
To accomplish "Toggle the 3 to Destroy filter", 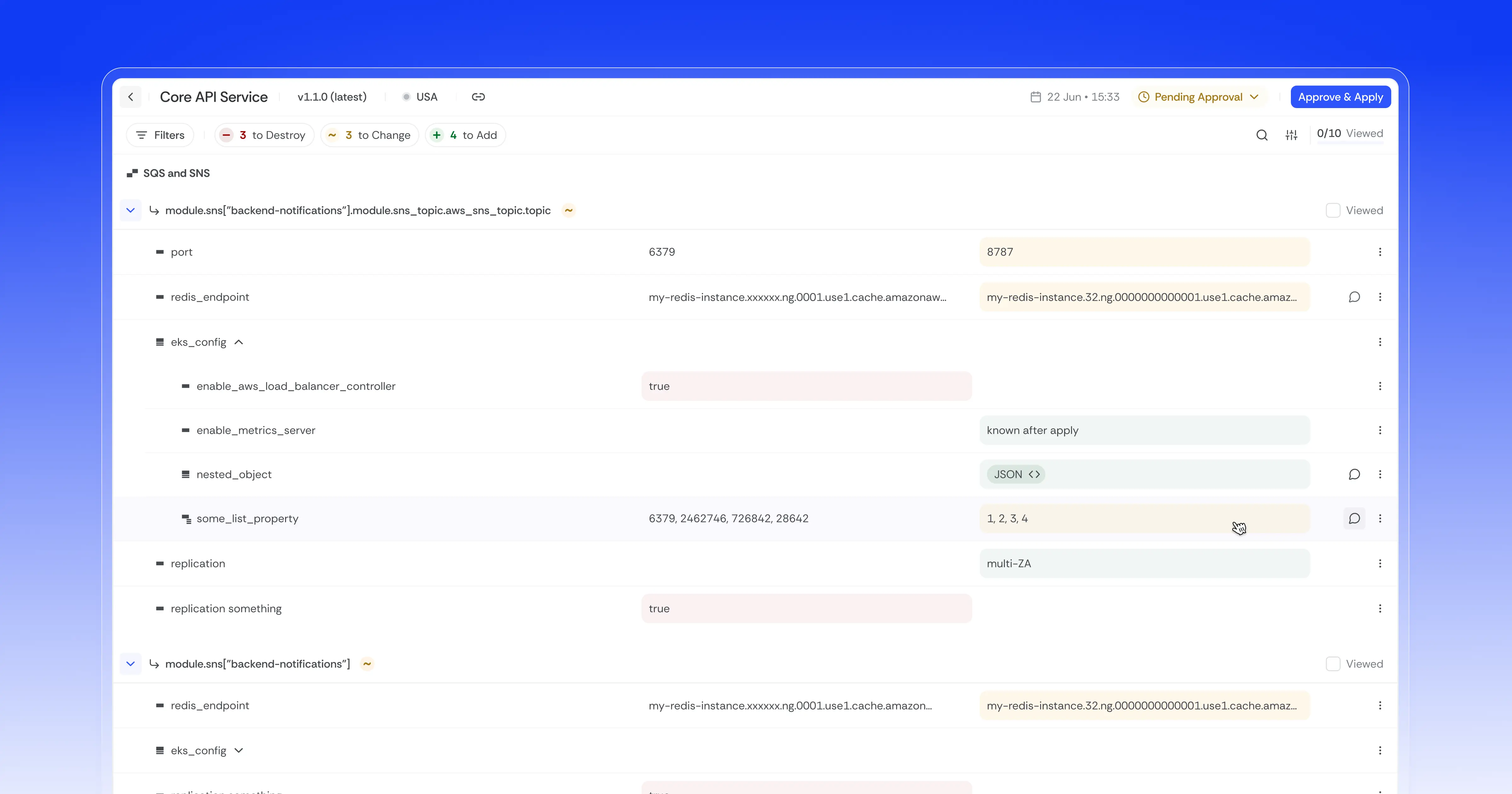I will tap(264, 135).
